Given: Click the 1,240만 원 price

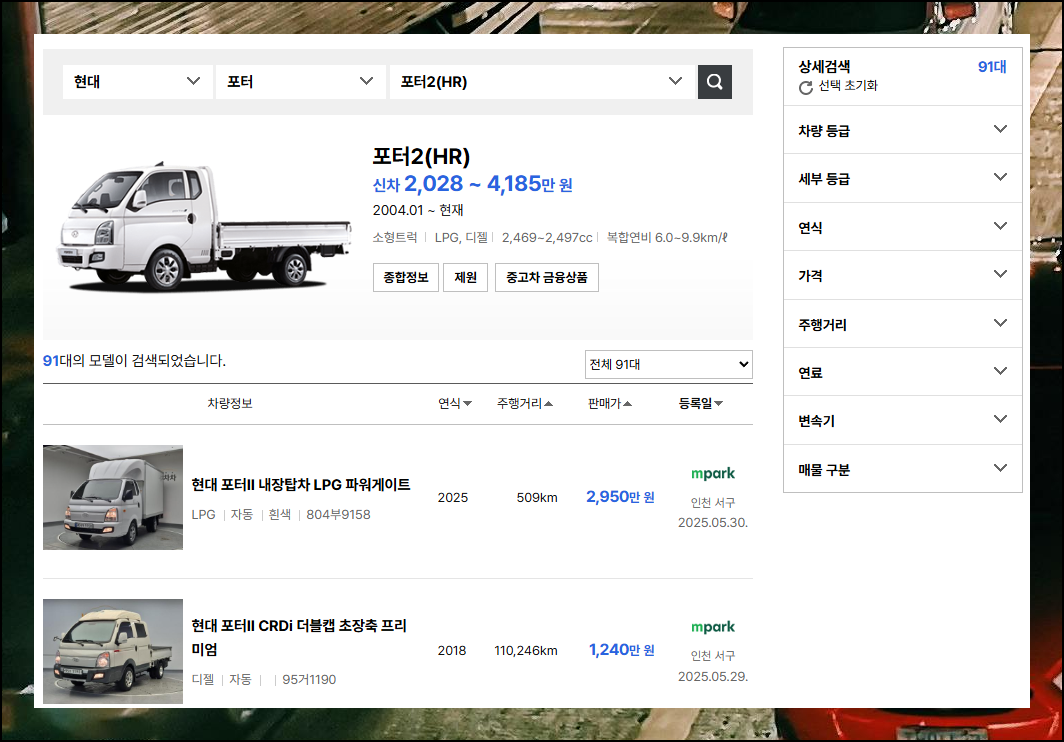Looking at the screenshot, I should (x=622, y=650).
